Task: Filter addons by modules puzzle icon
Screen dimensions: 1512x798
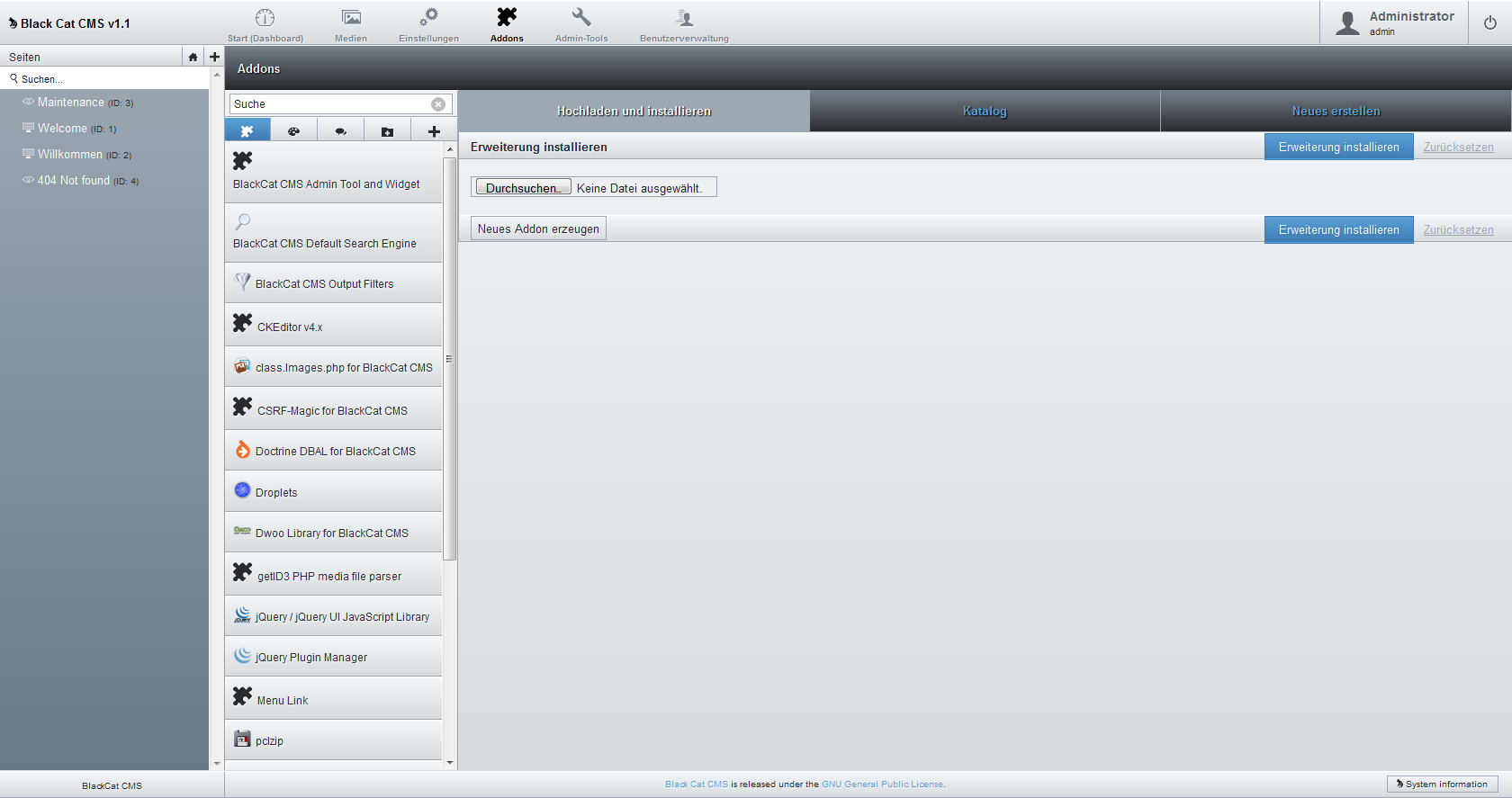Action: point(247,131)
